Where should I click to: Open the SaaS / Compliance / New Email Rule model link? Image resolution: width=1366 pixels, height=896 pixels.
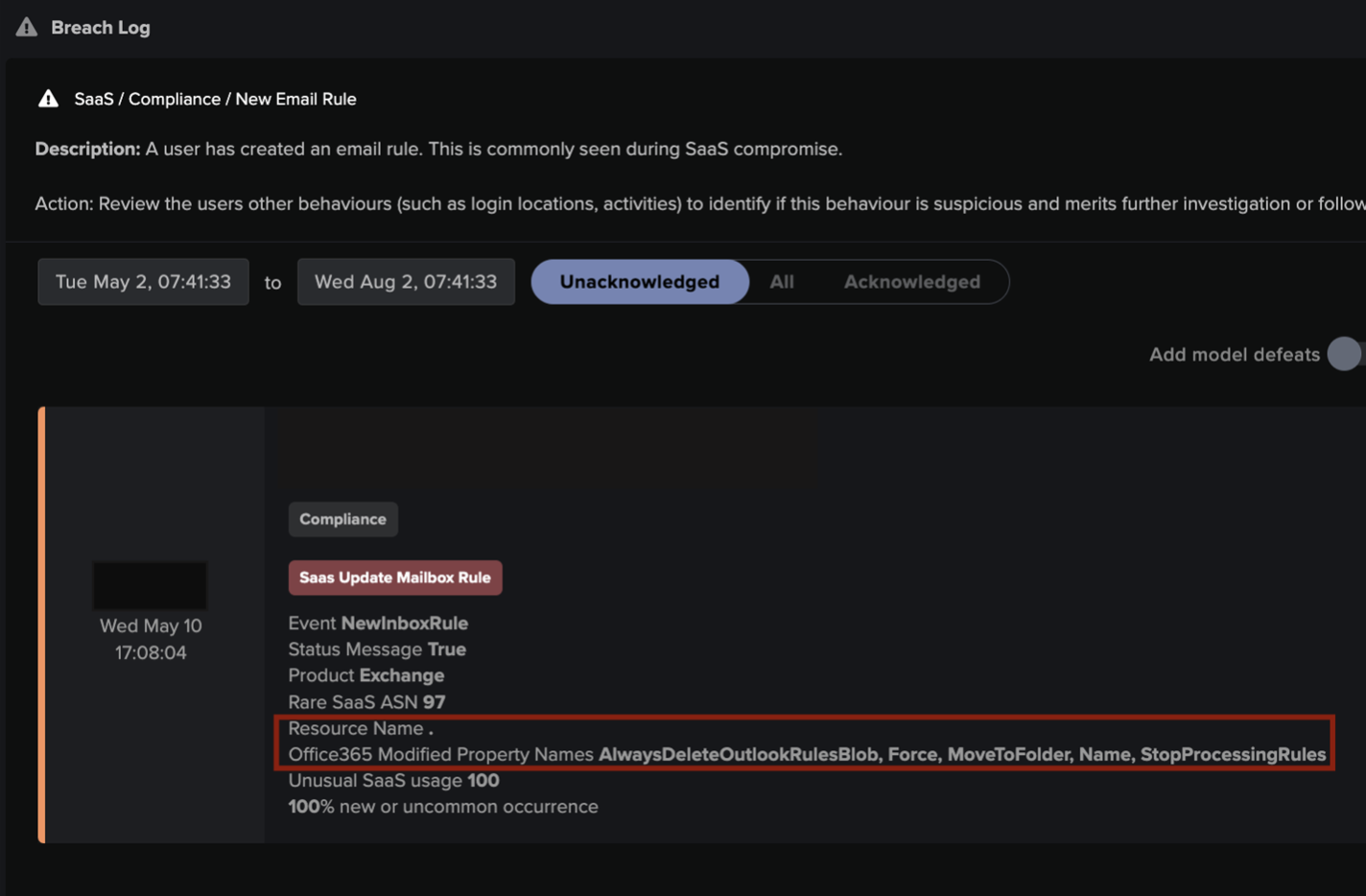[214, 98]
